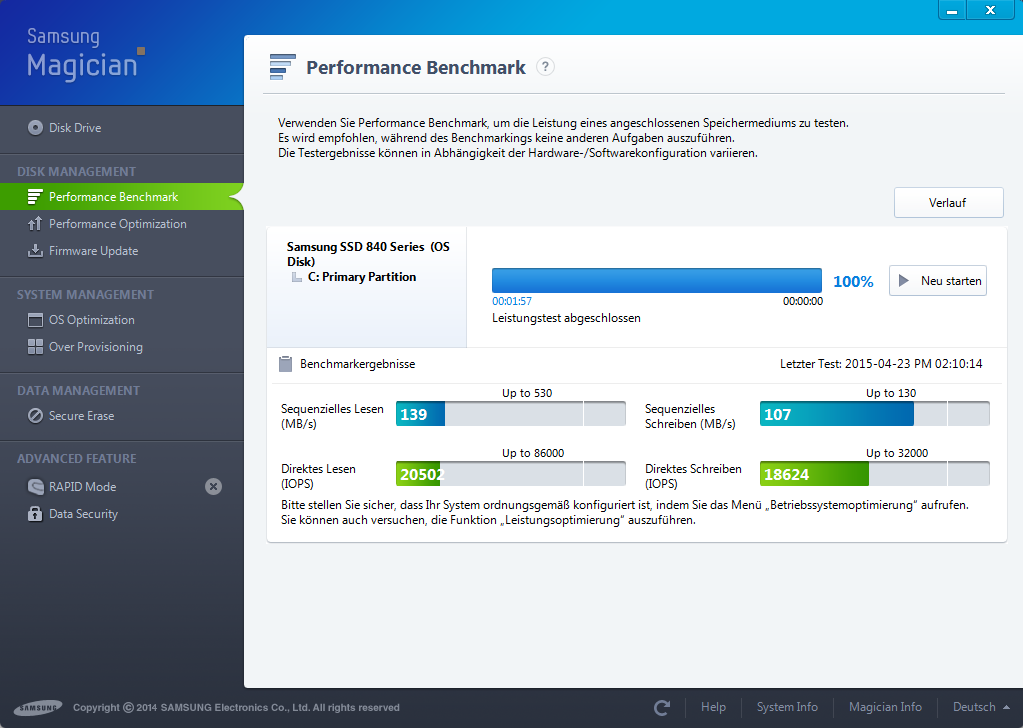Click the Firmware Update download icon
The image size is (1023, 728).
tap(35, 250)
